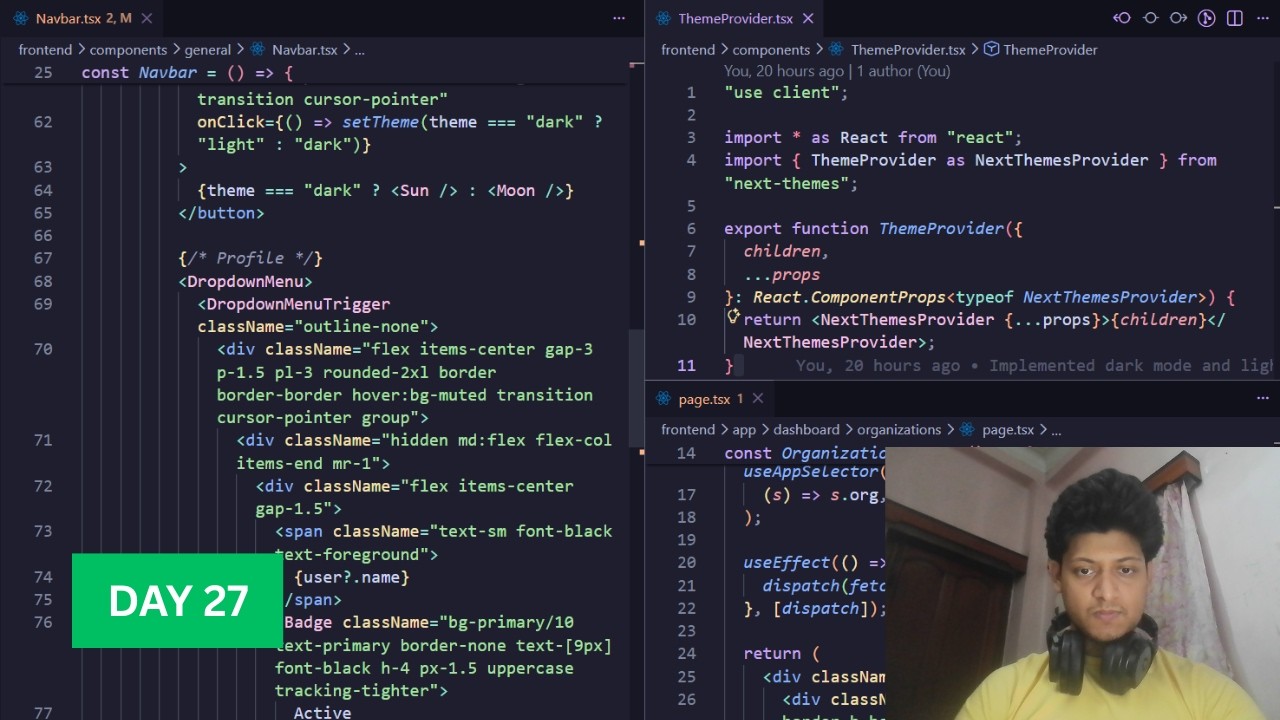Image resolution: width=1280 pixels, height=720 pixels.
Task: Go to next change icon in ThemeProvider editor
Action: pyautogui.click(x=1178, y=18)
